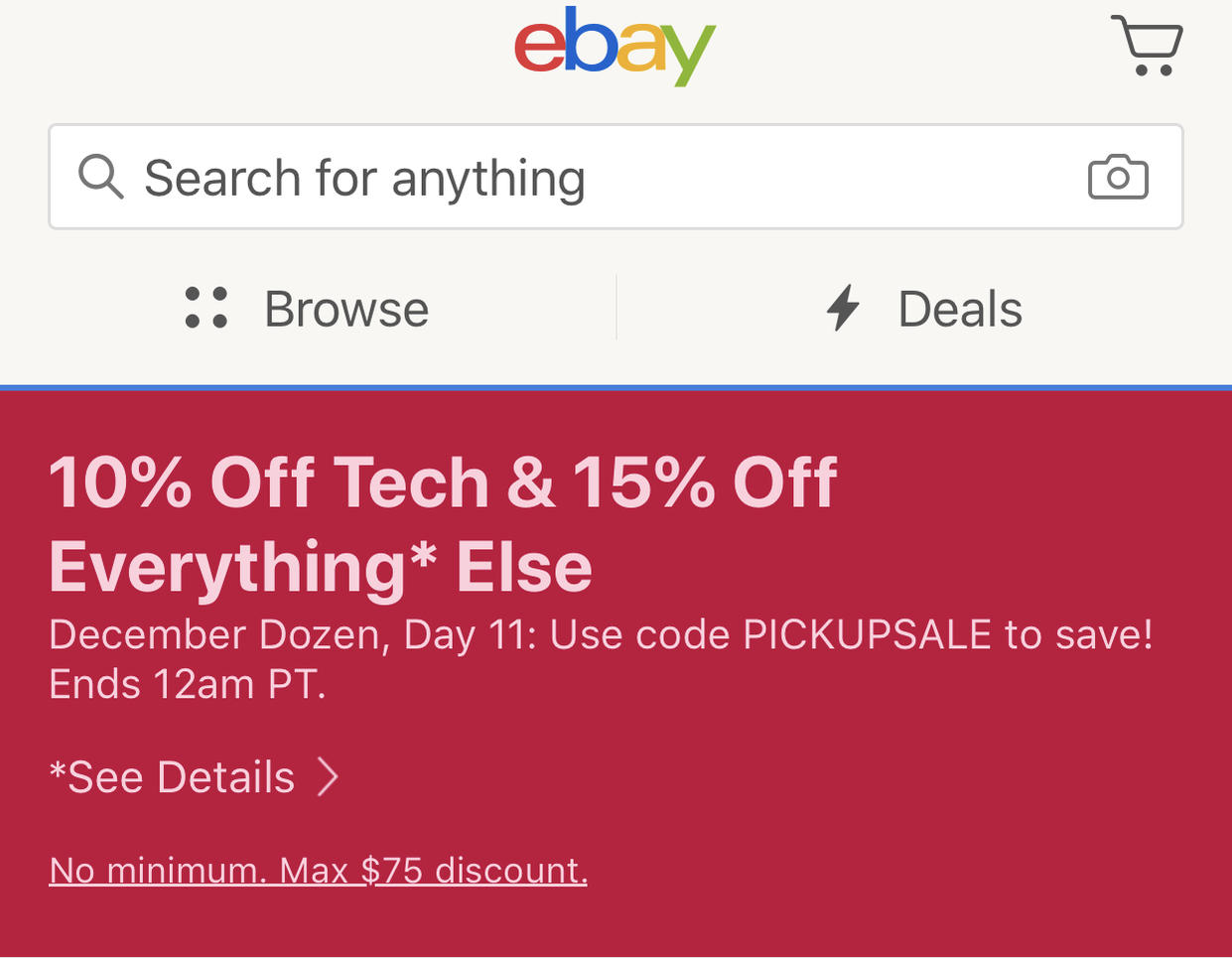Screen dimensions: 1232x958
Task: Open the shopping cart
Action: pos(1147,46)
